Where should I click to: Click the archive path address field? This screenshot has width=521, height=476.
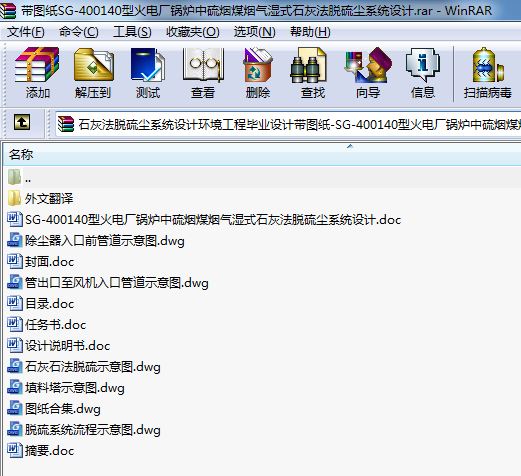(x=288, y=124)
